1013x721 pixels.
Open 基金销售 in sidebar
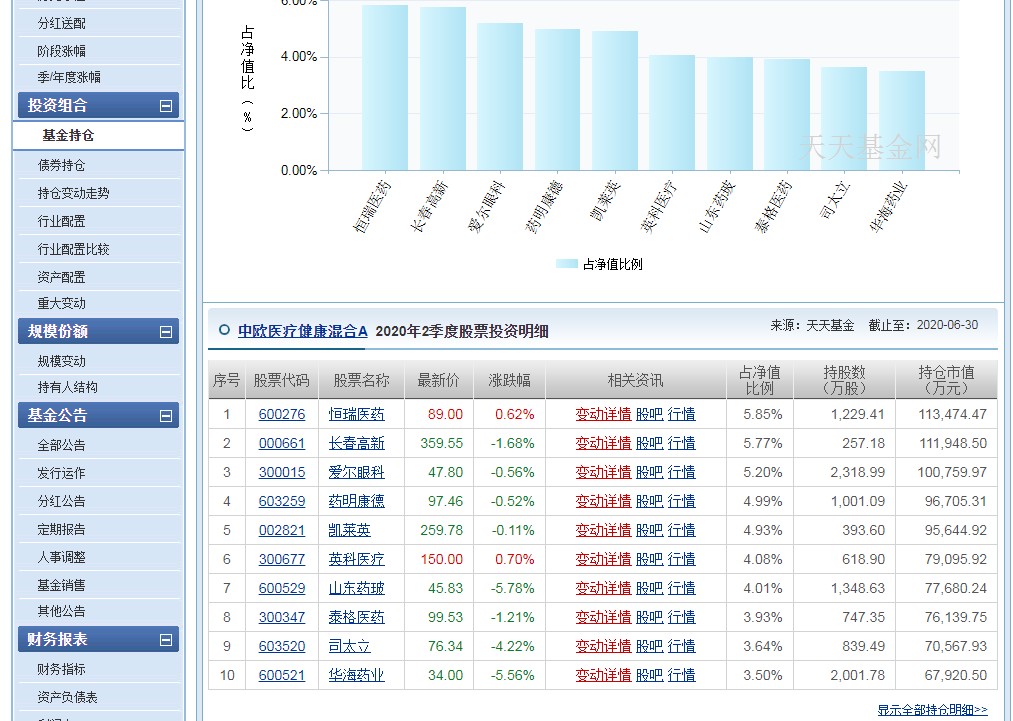[x=61, y=585]
